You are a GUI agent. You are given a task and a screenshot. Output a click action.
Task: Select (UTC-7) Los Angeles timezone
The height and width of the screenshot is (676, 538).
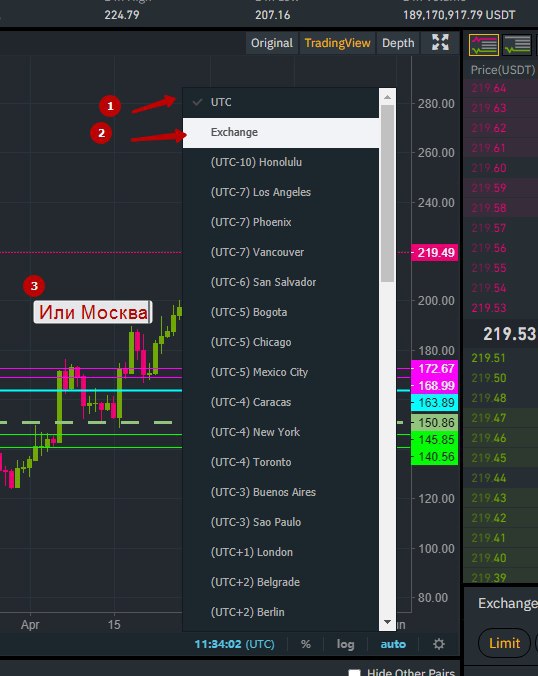point(281,192)
